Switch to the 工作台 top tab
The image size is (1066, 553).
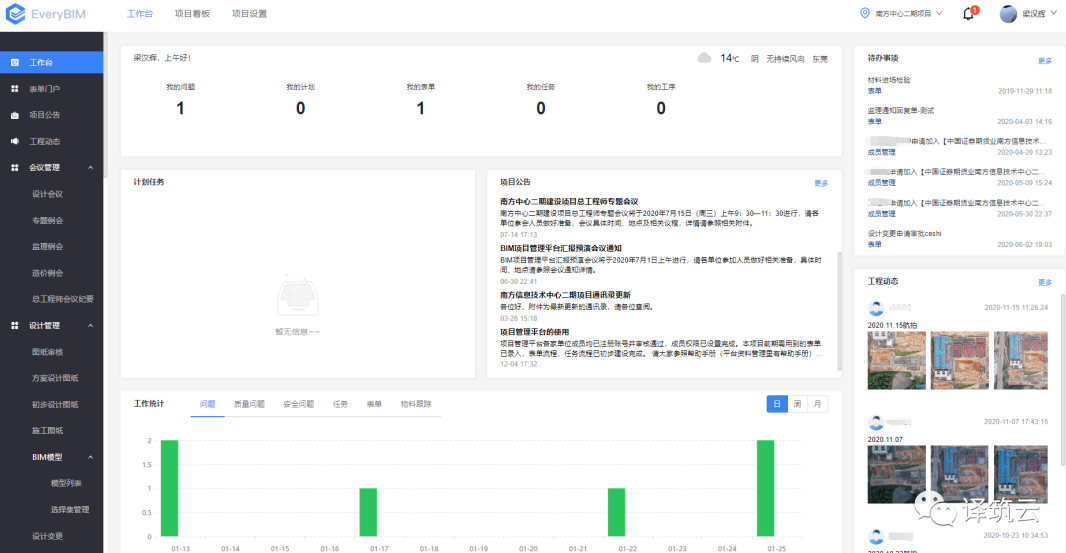140,14
